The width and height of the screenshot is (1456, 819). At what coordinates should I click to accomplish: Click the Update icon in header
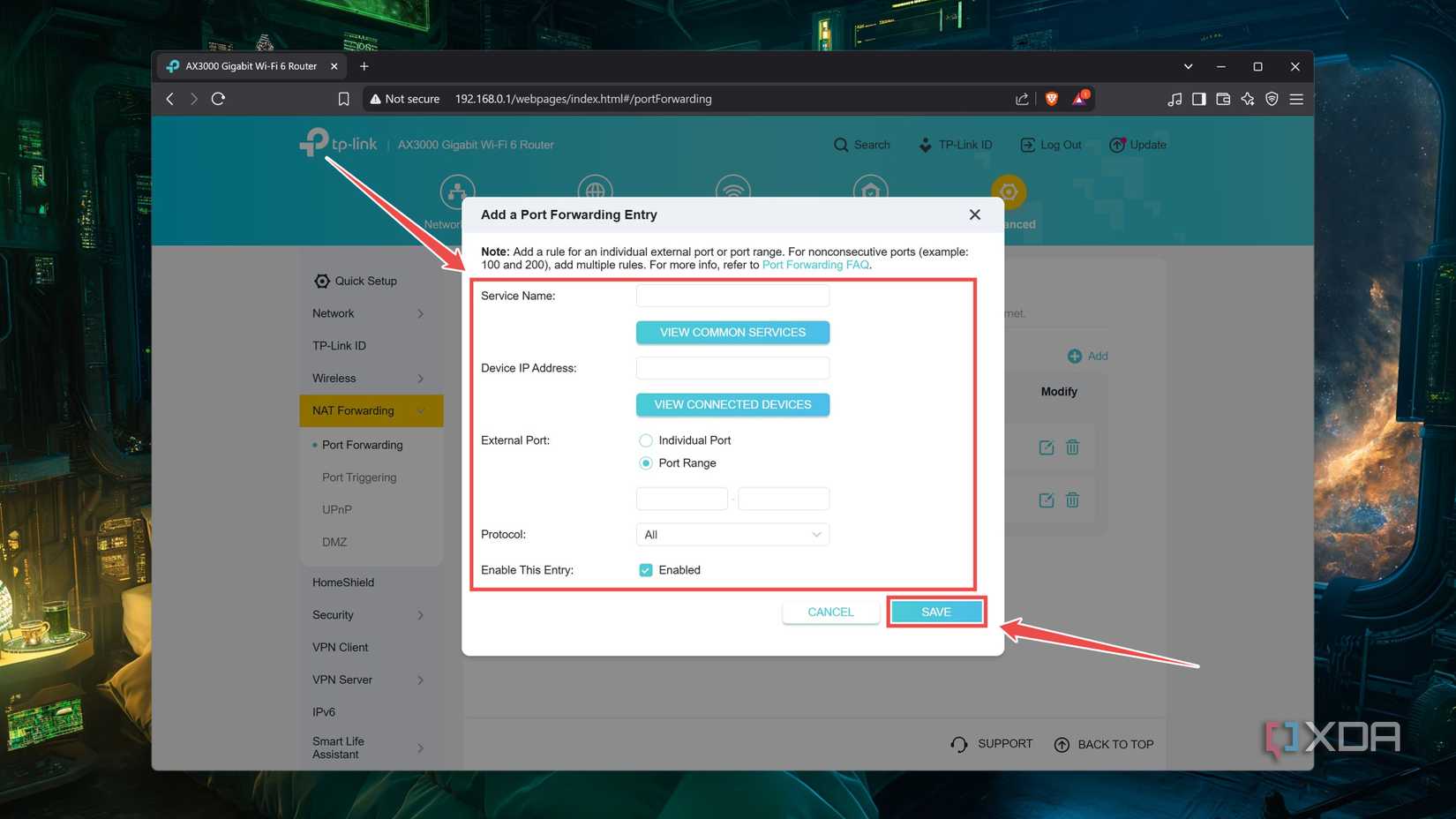pyautogui.click(x=1117, y=145)
